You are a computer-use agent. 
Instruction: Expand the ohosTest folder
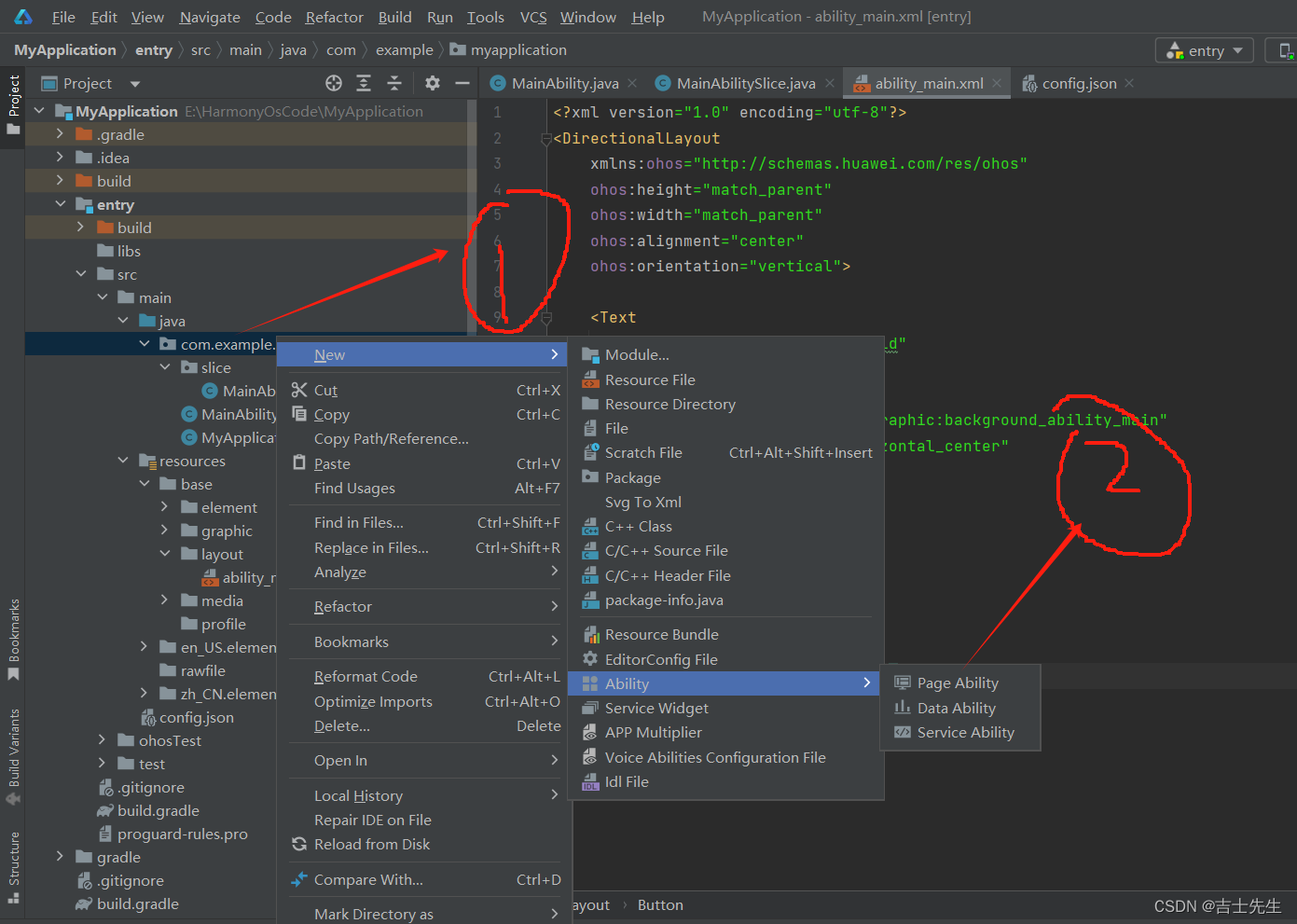(x=103, y=739)
